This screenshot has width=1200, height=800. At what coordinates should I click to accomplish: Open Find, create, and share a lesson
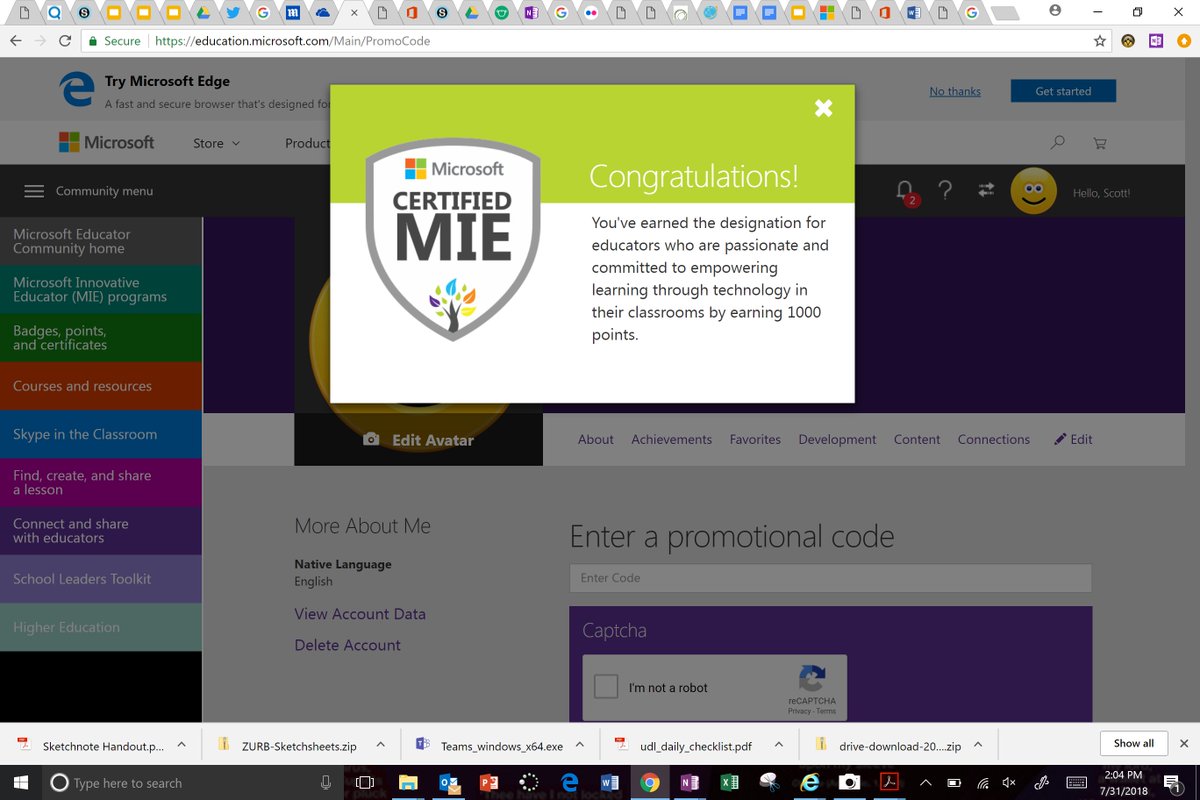point(101,482)
